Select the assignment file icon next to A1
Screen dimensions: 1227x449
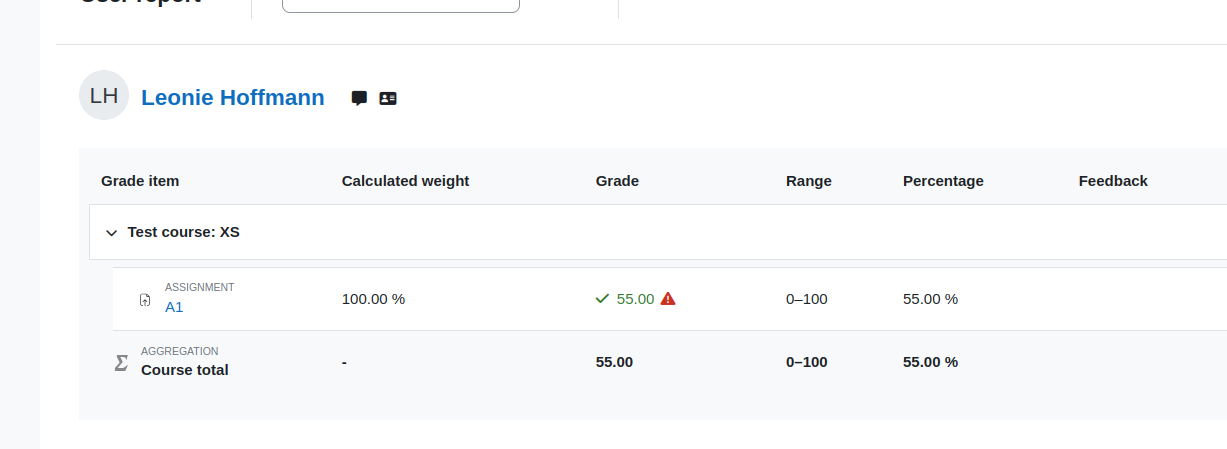click(x=146, y=299)
